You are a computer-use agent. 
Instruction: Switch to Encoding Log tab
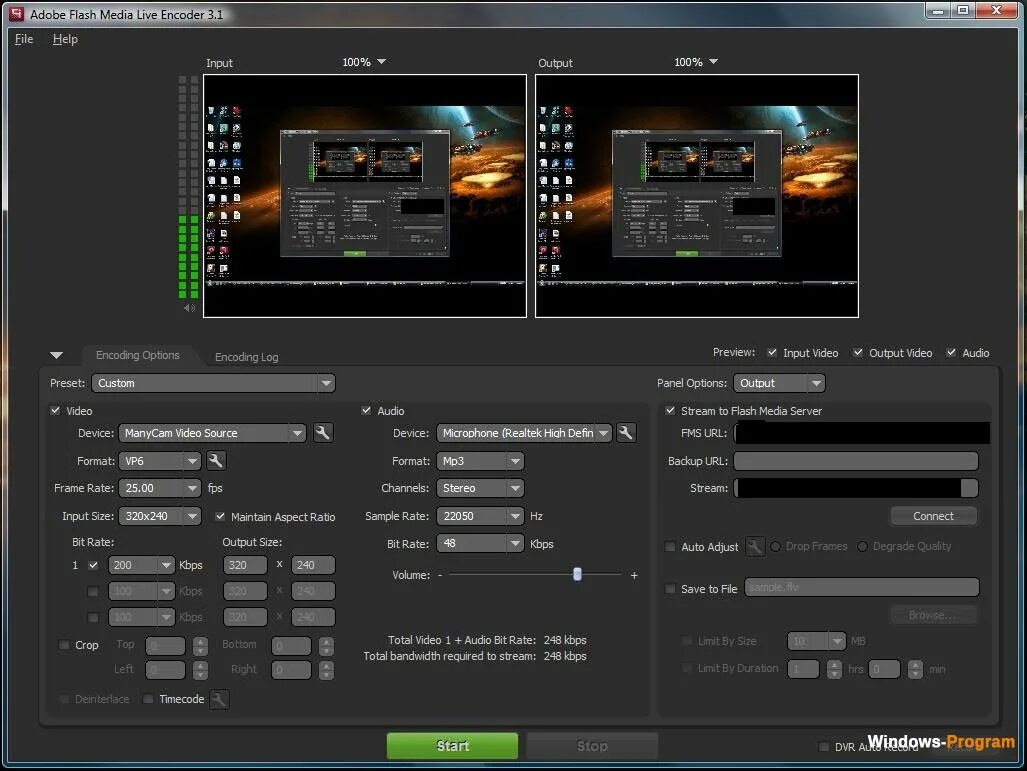pyautogui.click(x=246, y=357)
